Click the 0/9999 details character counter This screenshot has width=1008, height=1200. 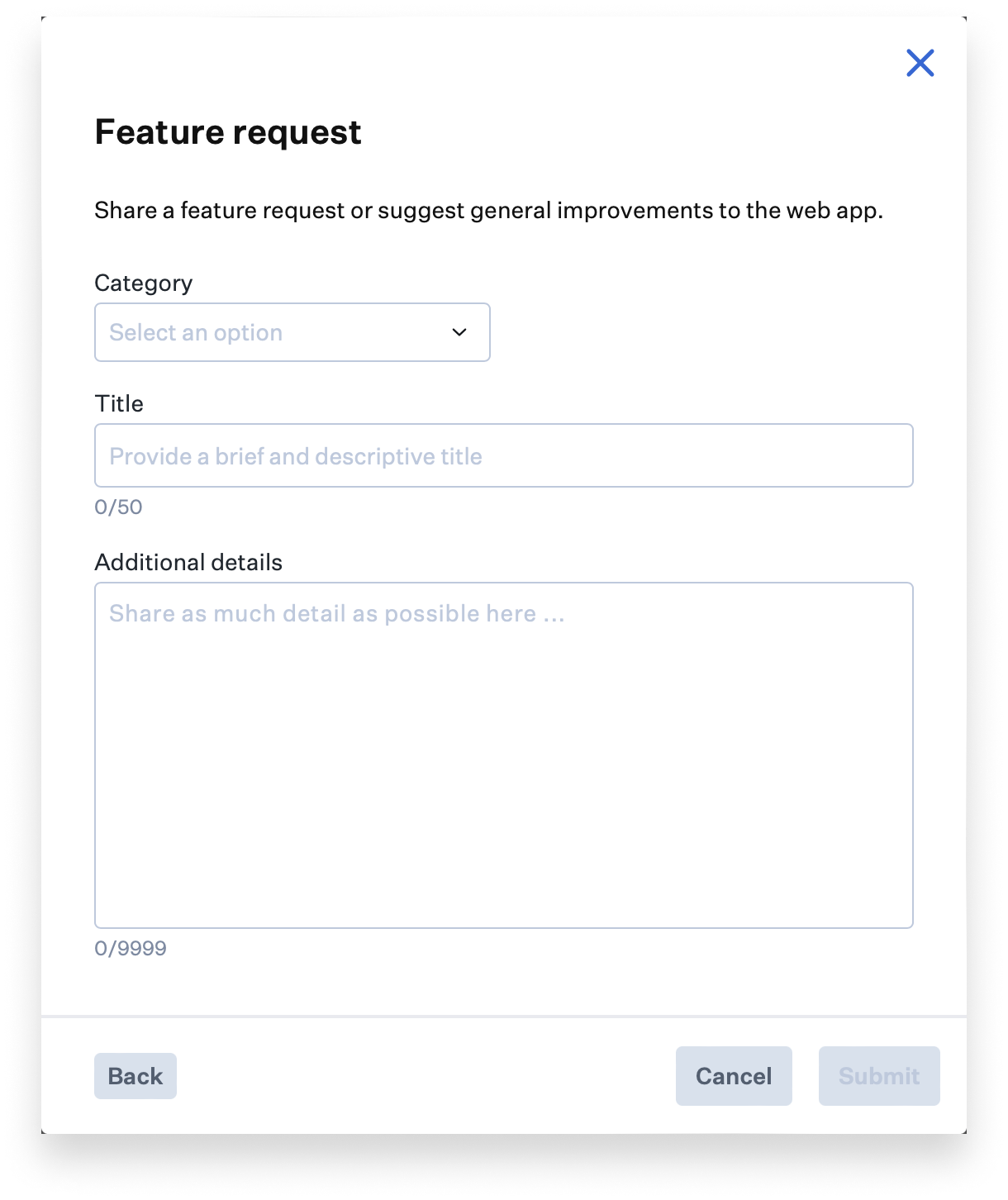click(131, 948)
